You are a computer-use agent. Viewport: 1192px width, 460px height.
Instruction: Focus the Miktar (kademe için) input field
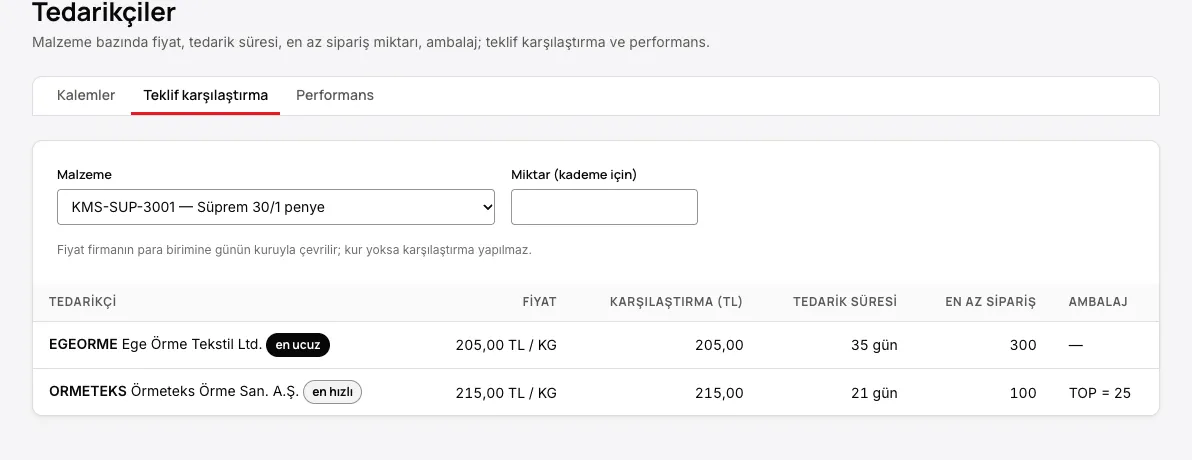[x=604, y=207]
